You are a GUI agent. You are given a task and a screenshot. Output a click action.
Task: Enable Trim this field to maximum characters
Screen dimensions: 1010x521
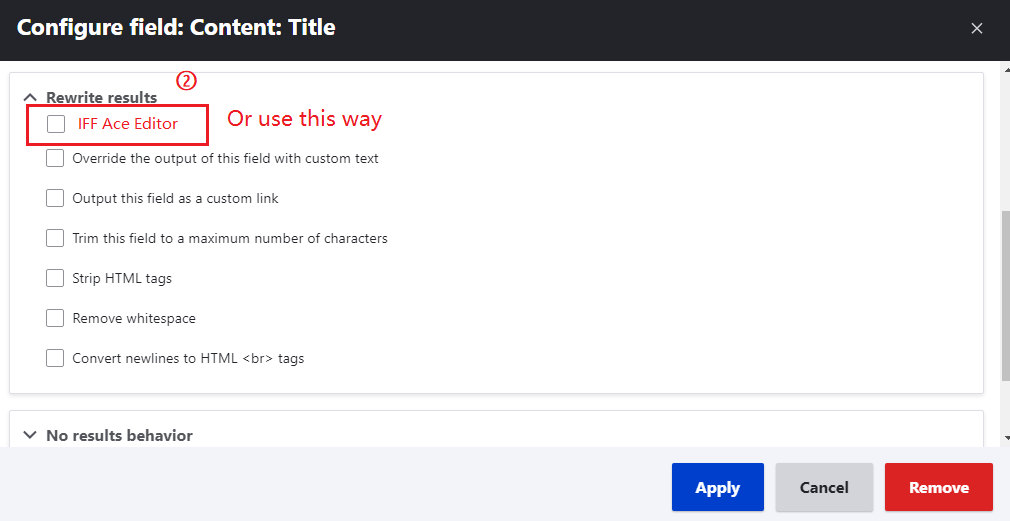[x=55, y=238]
